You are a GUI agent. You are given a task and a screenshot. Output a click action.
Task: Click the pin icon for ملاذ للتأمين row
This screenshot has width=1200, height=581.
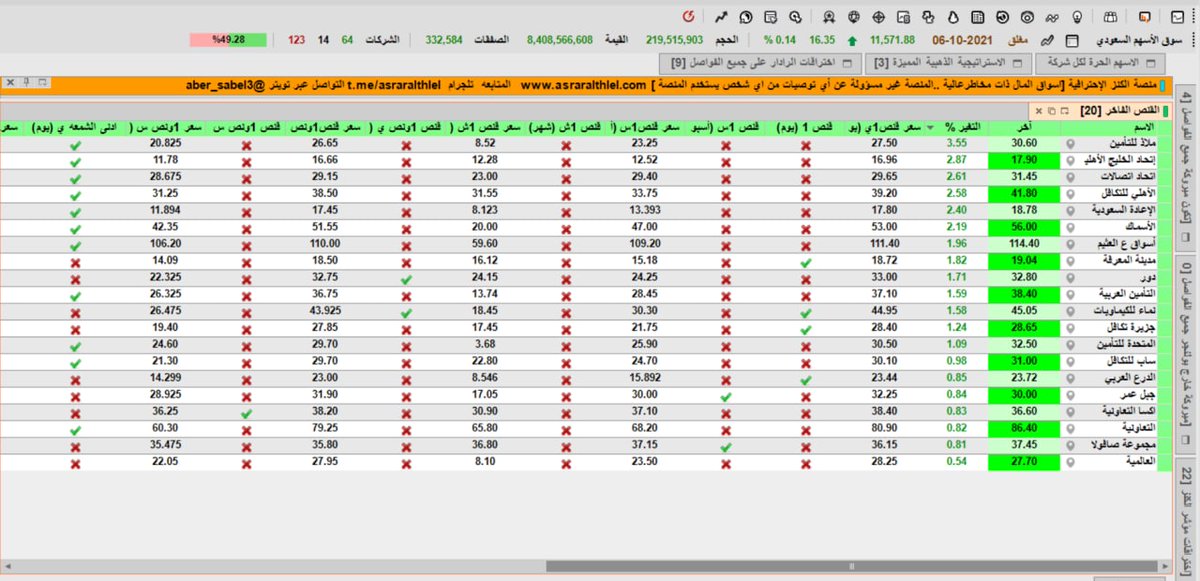pos(1070,144)
